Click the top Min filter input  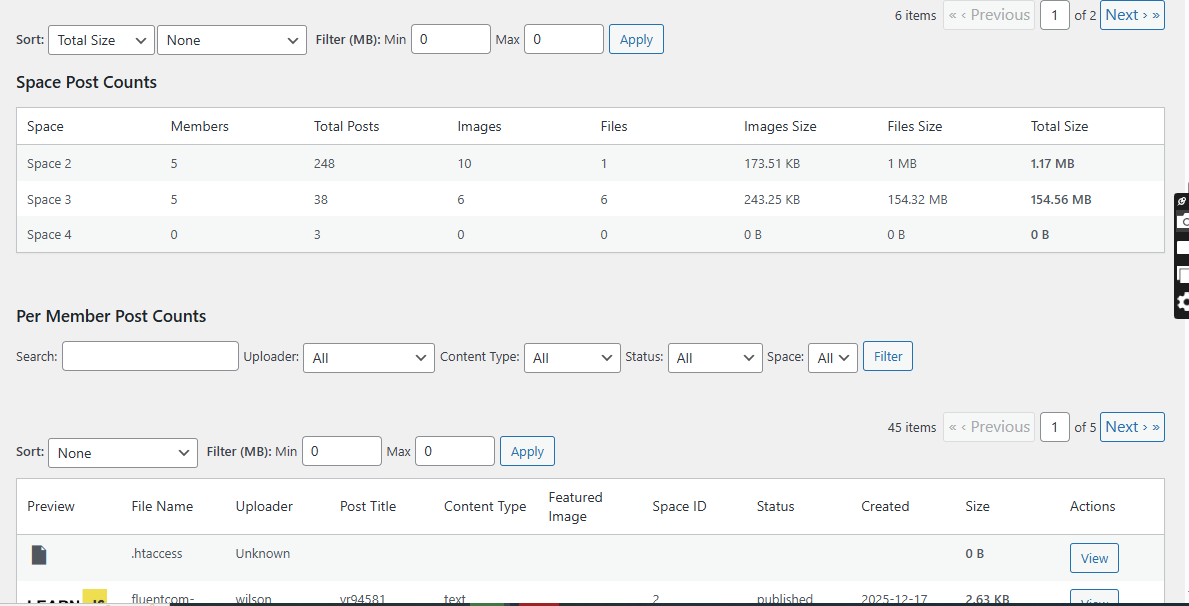coord(450,40)
